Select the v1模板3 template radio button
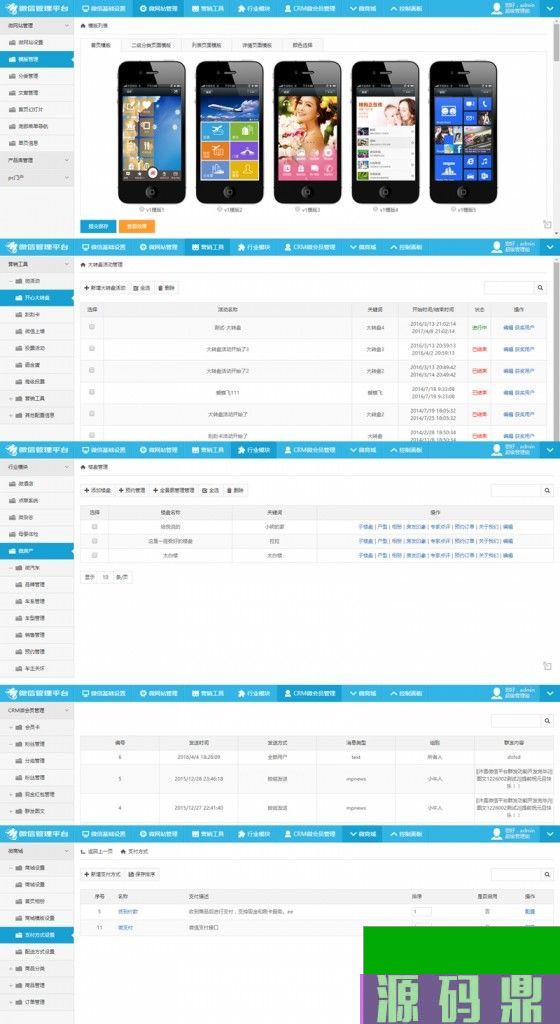Screen dimensions: 560x1024 pyautogui.click(x=297, y=210)
